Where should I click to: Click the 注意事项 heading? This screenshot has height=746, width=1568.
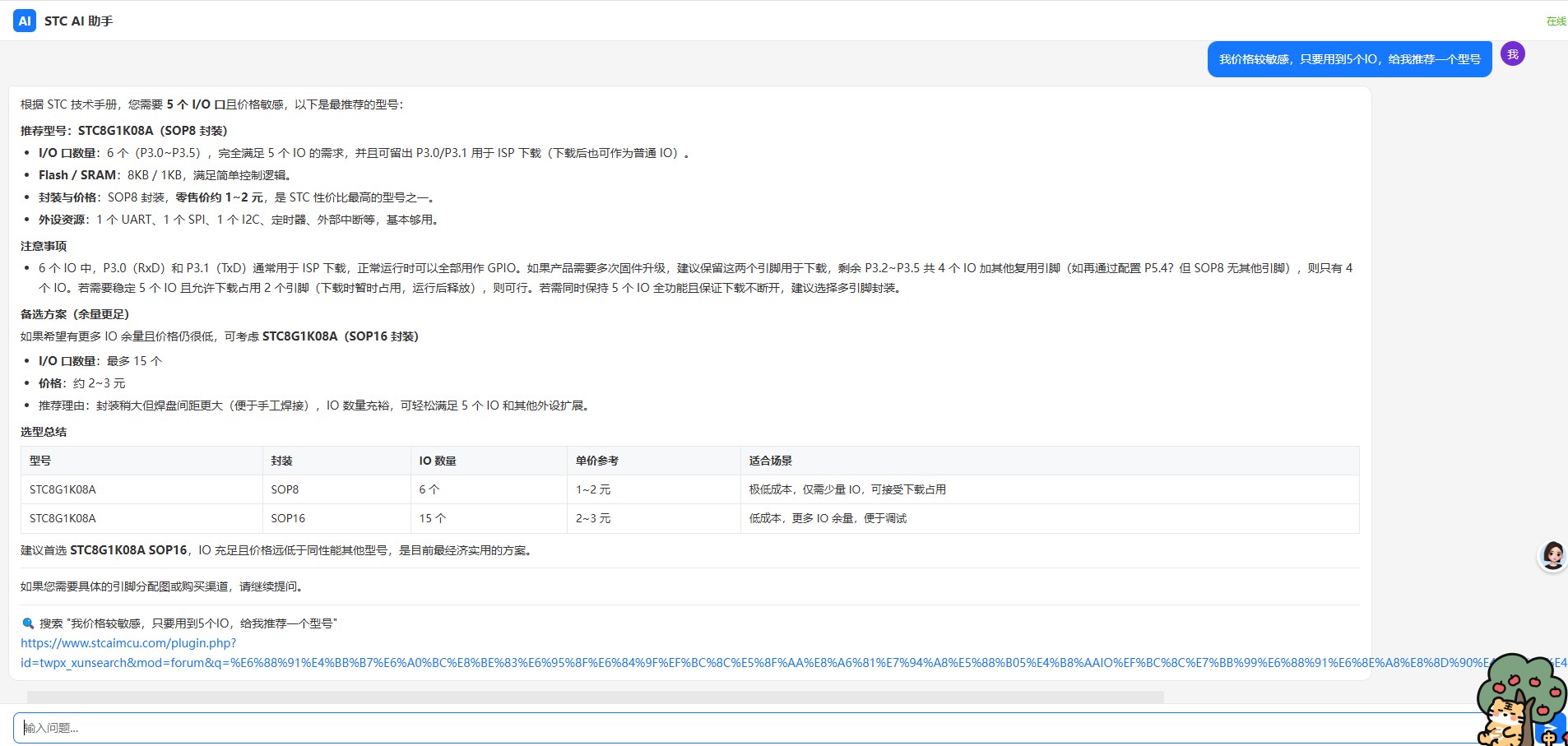(x=44, y=246)
